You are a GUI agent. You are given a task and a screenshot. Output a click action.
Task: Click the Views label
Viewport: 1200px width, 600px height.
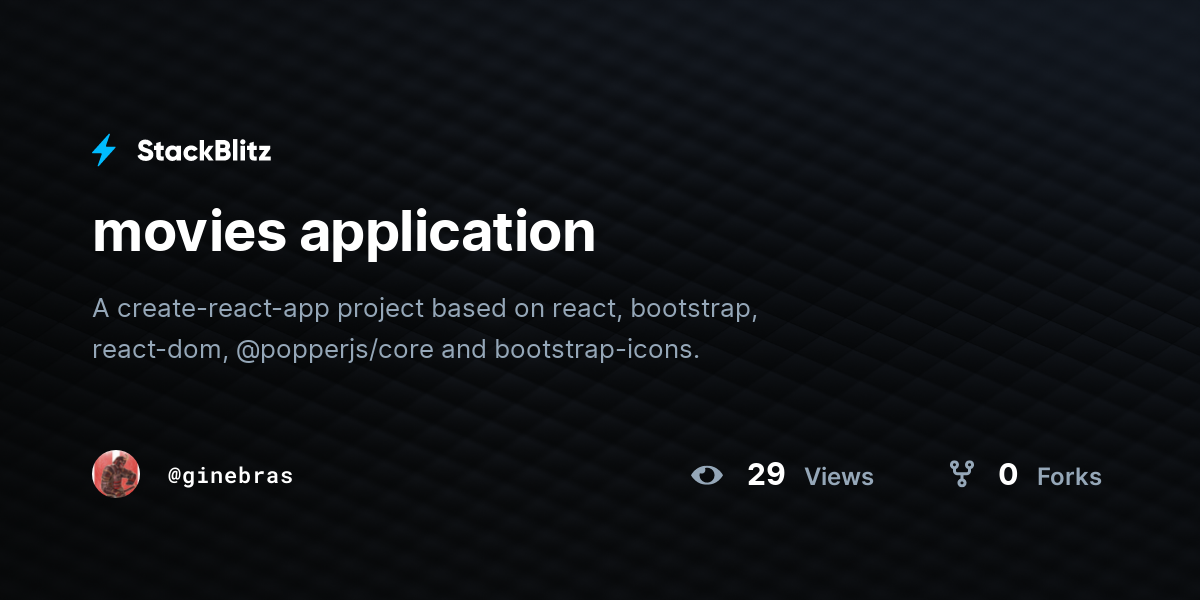(839, 477)
